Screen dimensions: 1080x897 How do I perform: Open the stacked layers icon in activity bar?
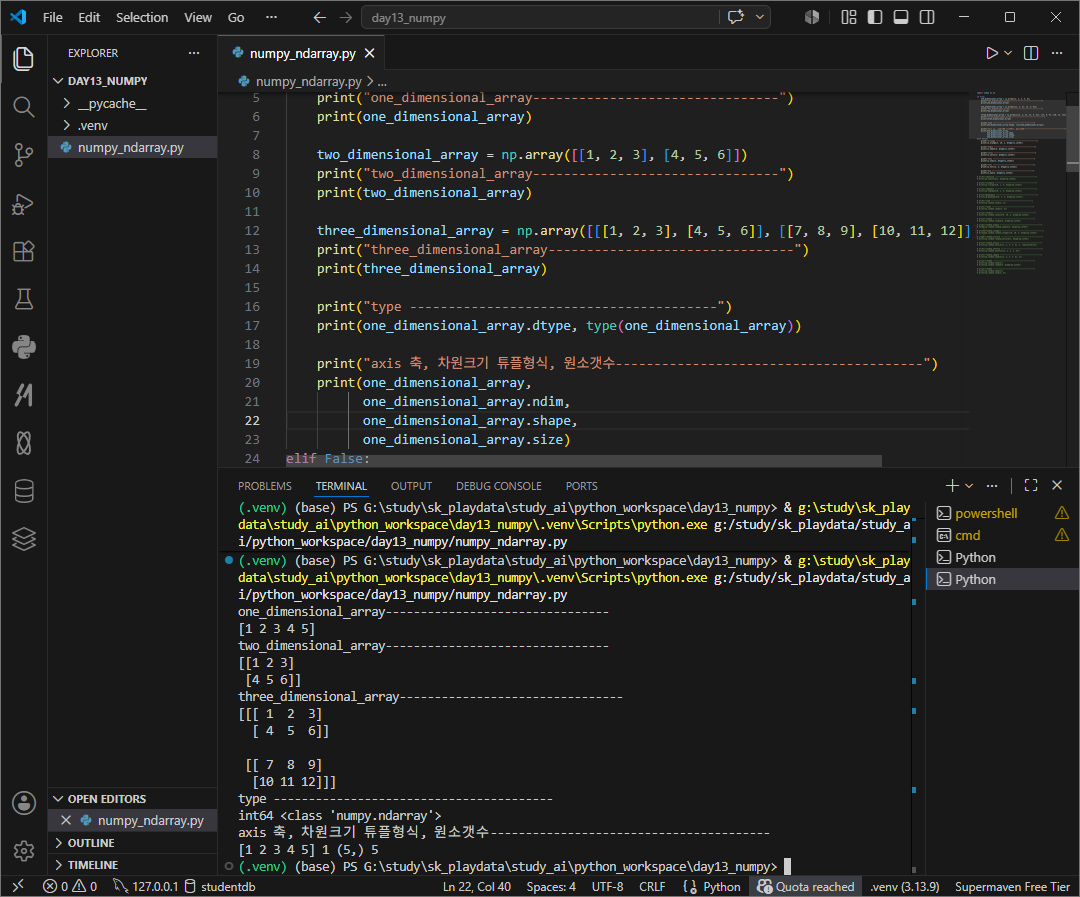click(23, 539)
